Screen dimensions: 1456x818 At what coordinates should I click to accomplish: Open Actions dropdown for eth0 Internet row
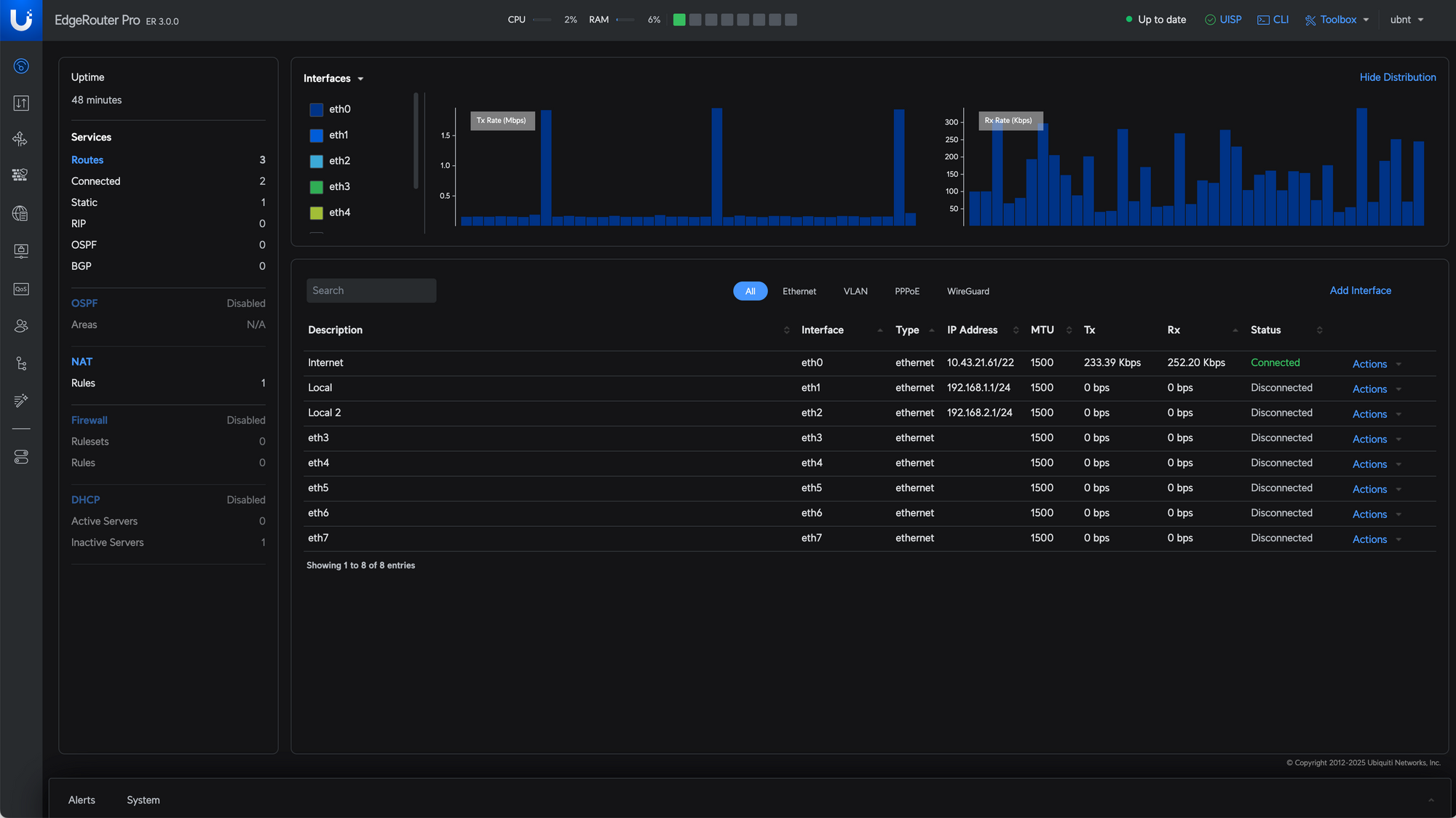click(x=1376, y=364)
